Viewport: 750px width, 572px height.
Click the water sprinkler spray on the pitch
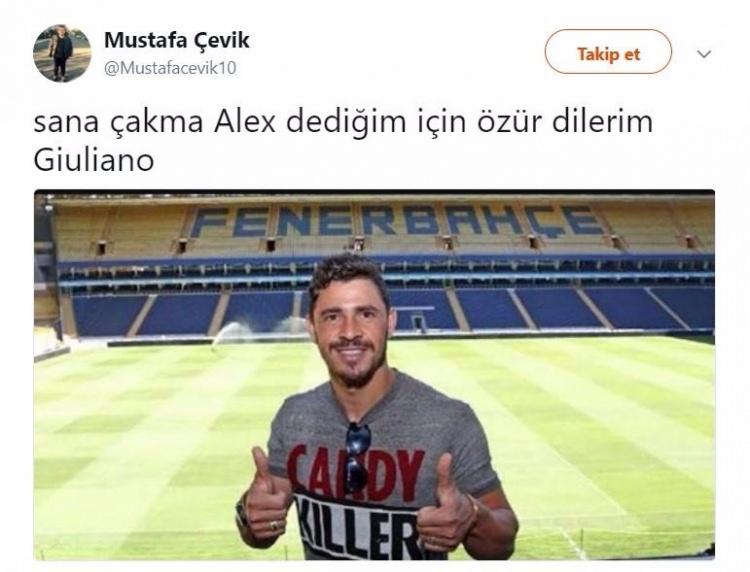232,332
